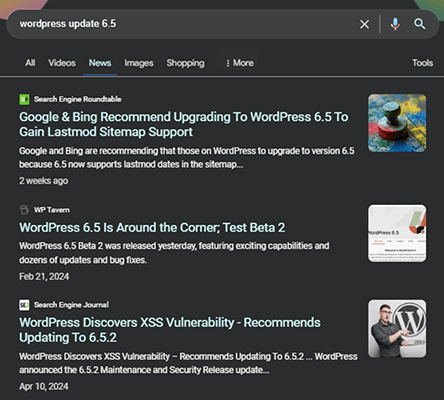Submit search with the magnifying glass icon

pos(419,24)
